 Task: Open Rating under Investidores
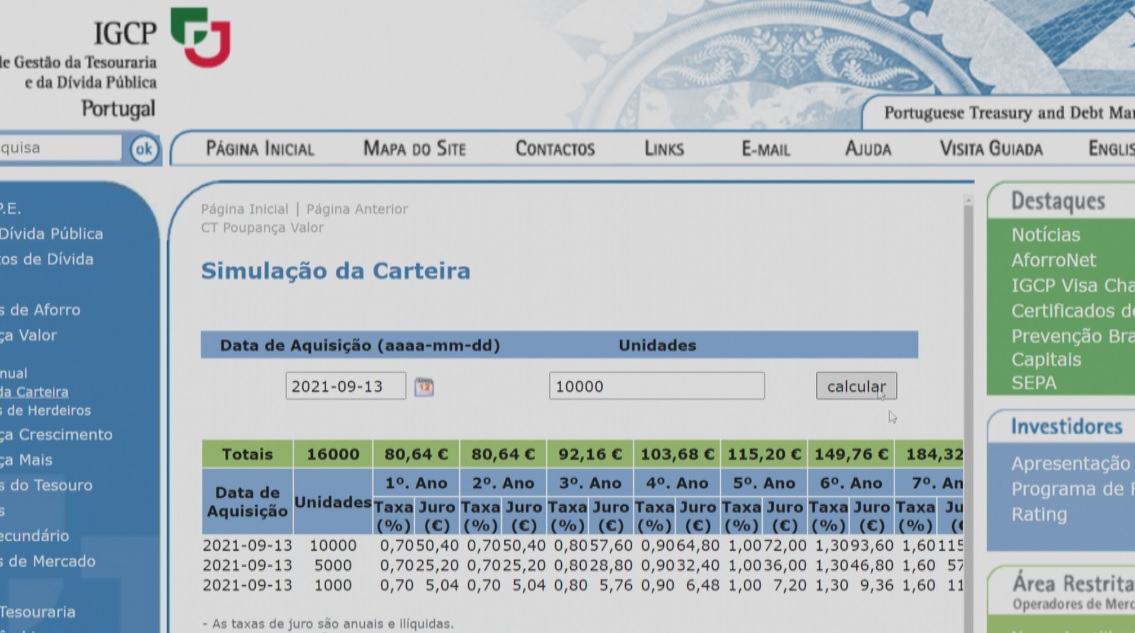click(x=1038, y=515)
